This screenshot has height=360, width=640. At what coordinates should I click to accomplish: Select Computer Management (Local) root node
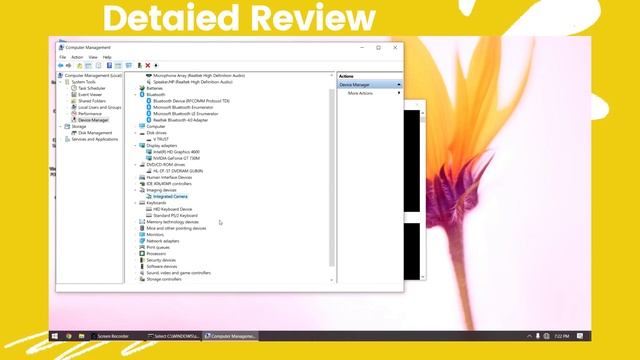(x=93, y=76)
